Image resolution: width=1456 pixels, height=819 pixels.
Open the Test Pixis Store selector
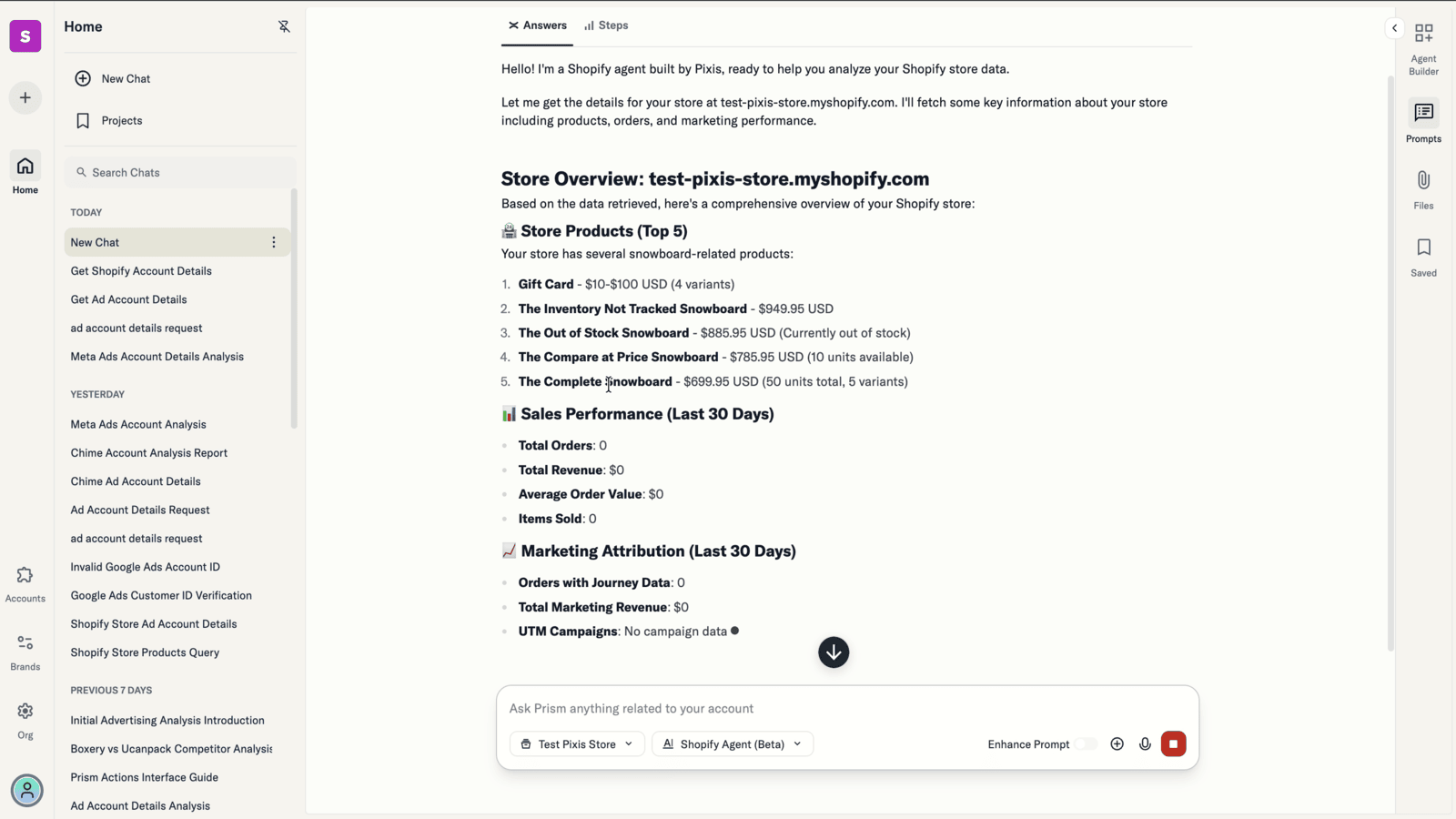coord(576,743)
